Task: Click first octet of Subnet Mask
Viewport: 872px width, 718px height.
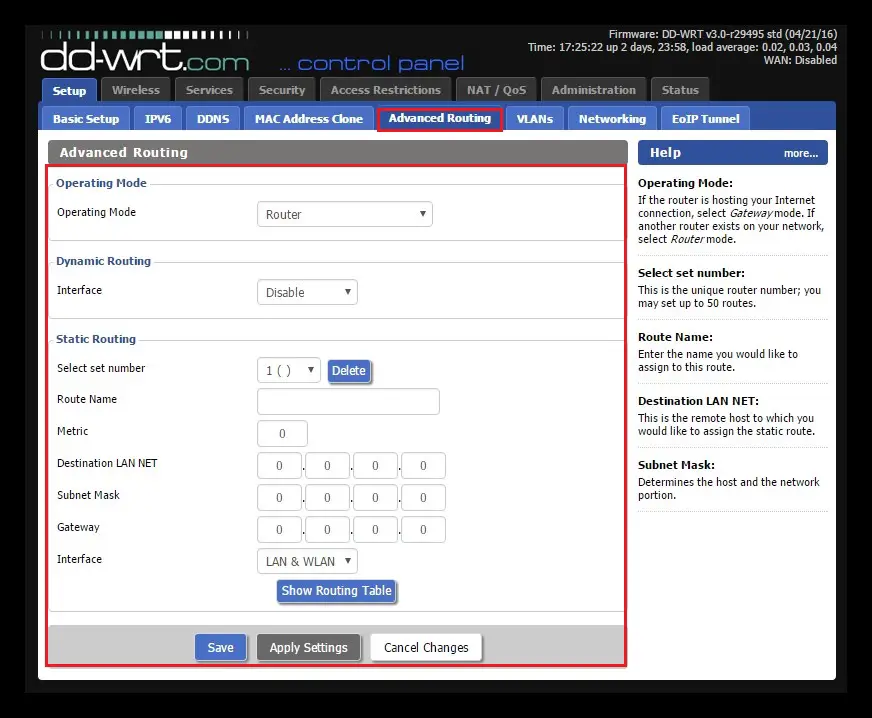Action: point(279,498)
